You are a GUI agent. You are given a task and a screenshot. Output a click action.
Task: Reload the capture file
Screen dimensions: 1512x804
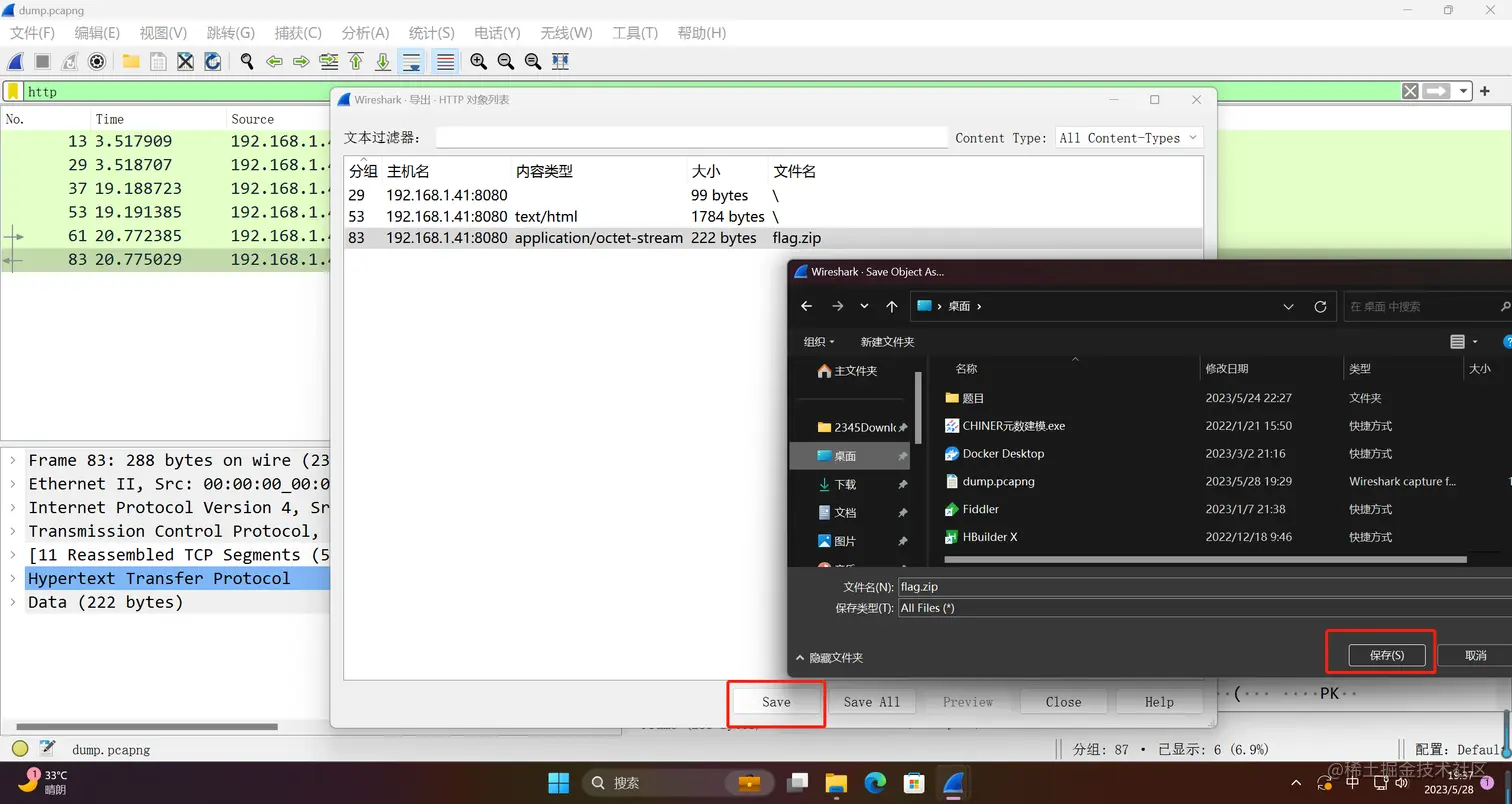point(212,62)
